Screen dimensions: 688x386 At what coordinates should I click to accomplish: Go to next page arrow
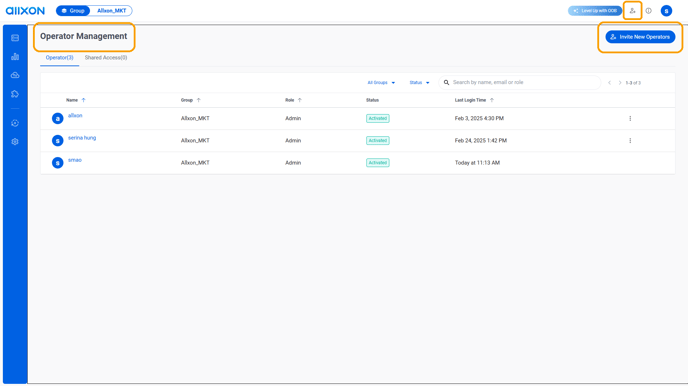(620, 82)
